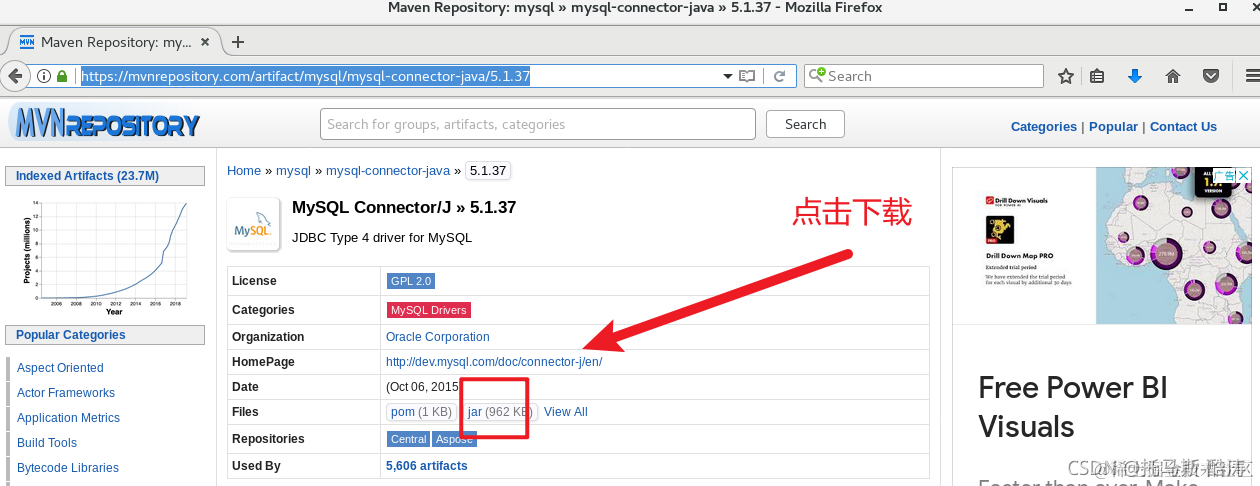1260x486 pixels.
Task: Open mysql group in the breadcrumb
Action: [293, 171]
